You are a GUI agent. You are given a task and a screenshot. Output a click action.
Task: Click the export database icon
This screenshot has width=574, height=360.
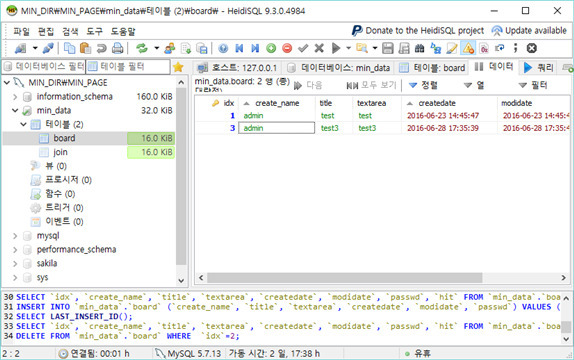pos(202,48)
